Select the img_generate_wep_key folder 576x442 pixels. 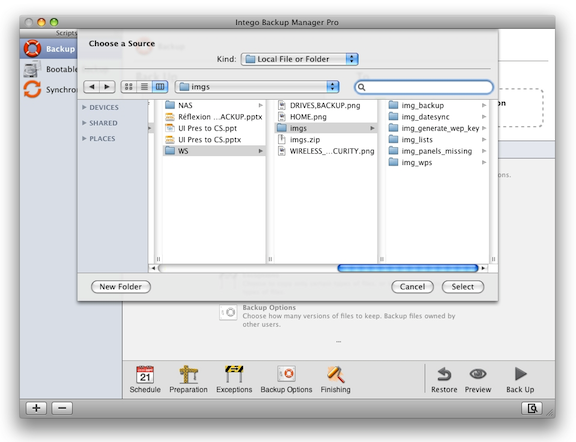(437, 128)
